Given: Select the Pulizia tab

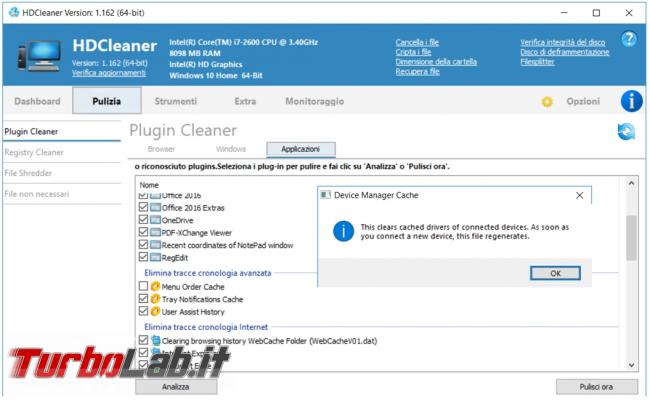Looking at the screenshot, I should point(107,101).
